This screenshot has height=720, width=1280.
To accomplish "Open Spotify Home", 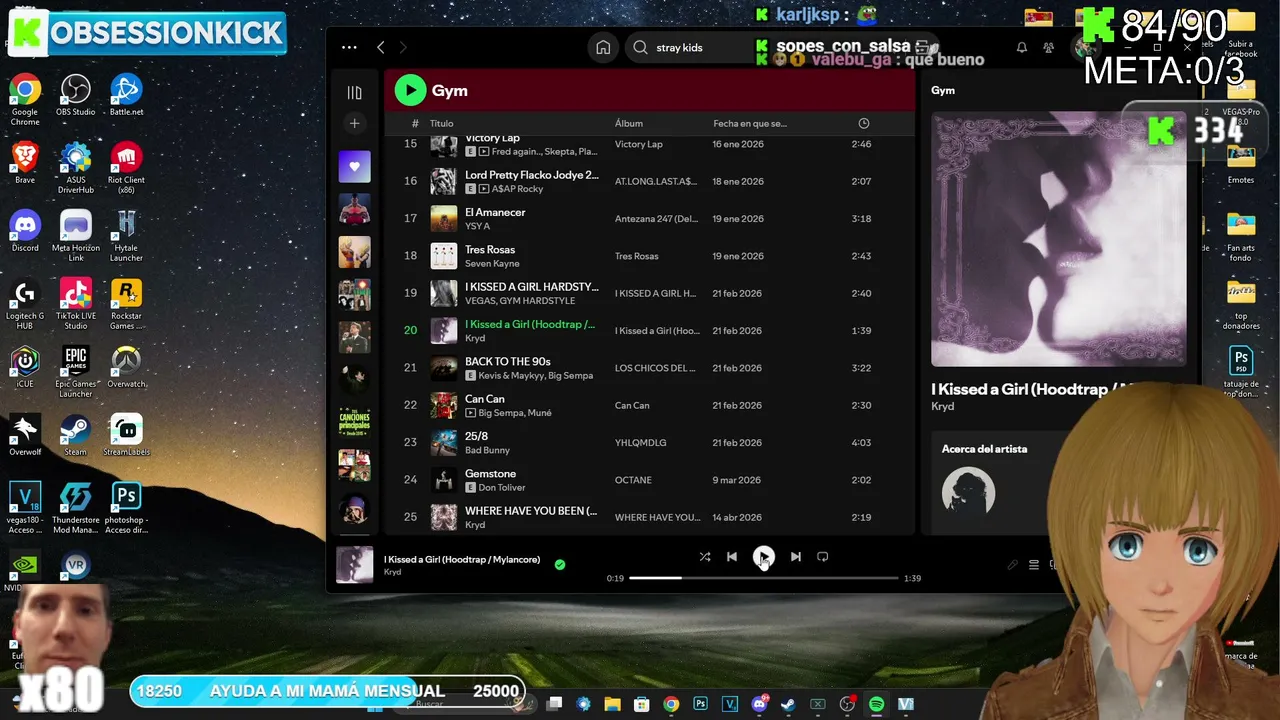I will pyautogui.click(x=603, y=47).
